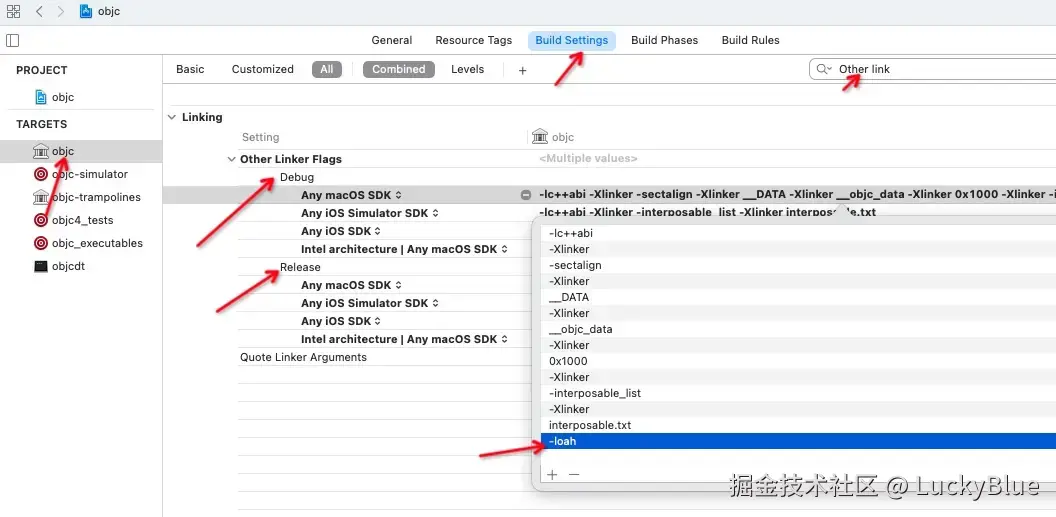Open the related items grid icon
This screenshot has height=517, width=1056.
13,11
